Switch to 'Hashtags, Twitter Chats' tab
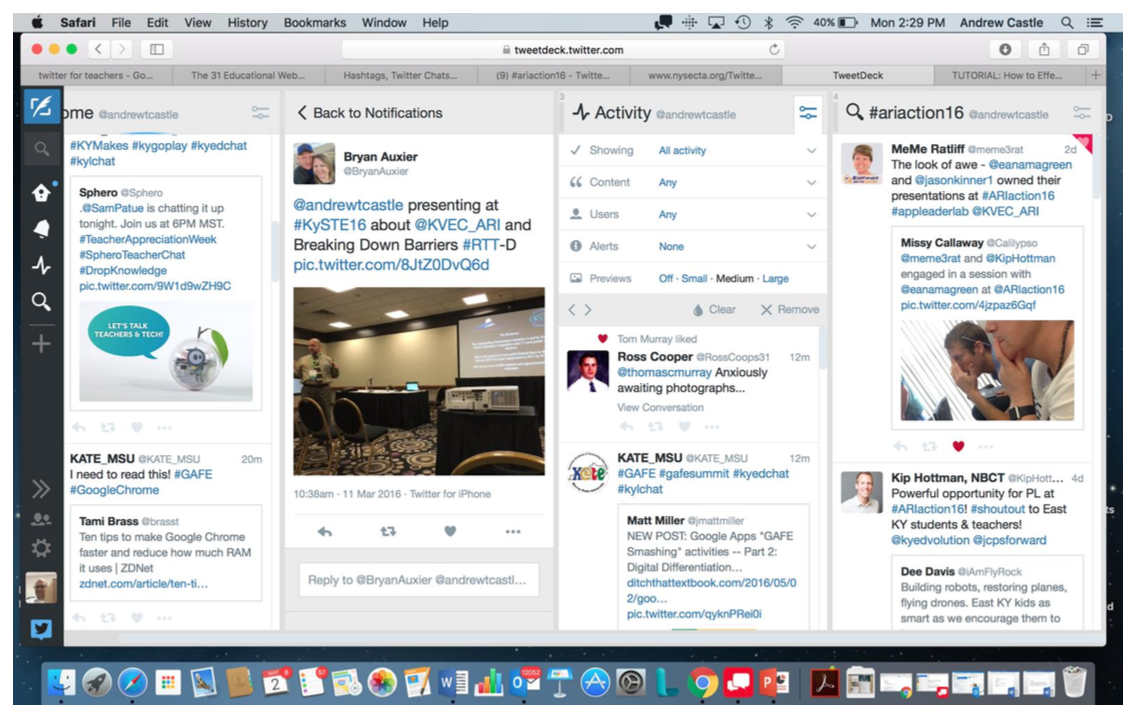Screen dimensions: 1132x715 pos(401,75)
